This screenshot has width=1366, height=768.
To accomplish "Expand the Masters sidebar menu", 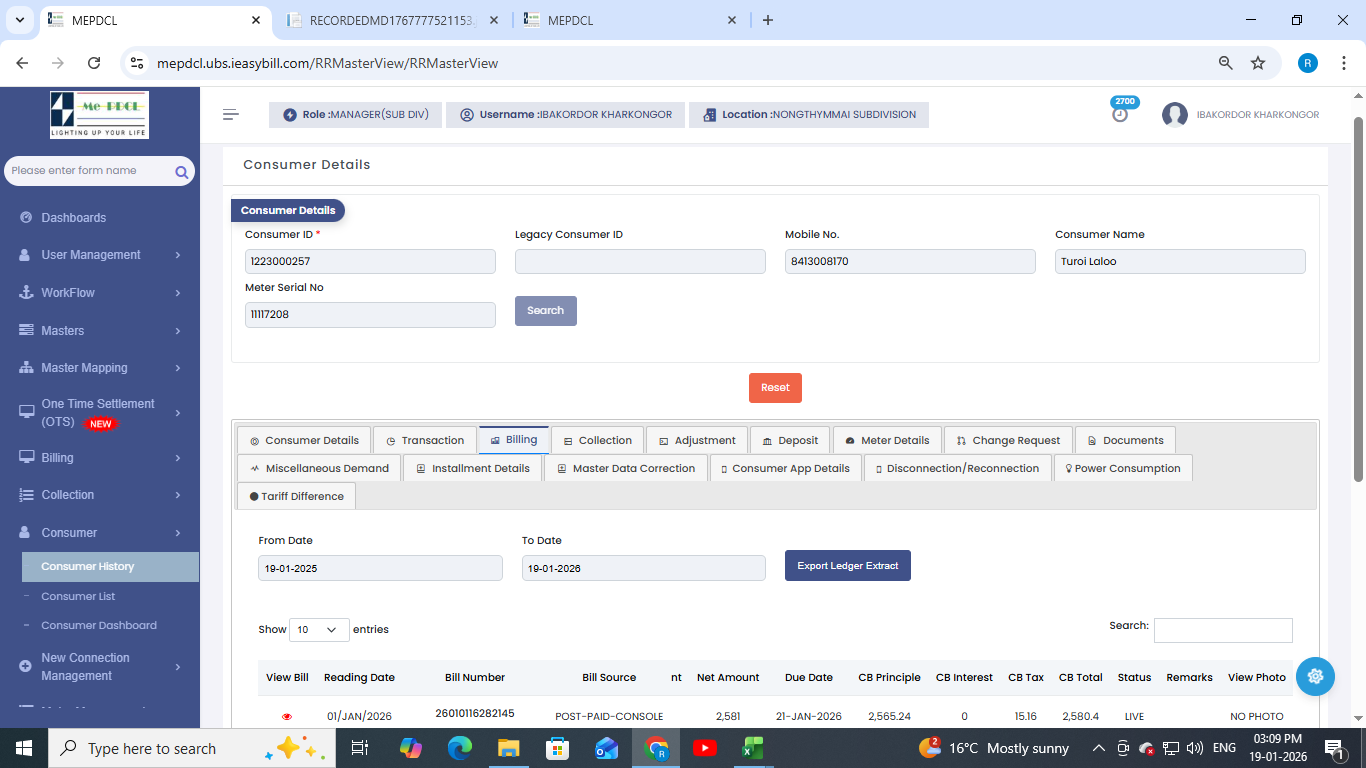I will pos(100,331).
